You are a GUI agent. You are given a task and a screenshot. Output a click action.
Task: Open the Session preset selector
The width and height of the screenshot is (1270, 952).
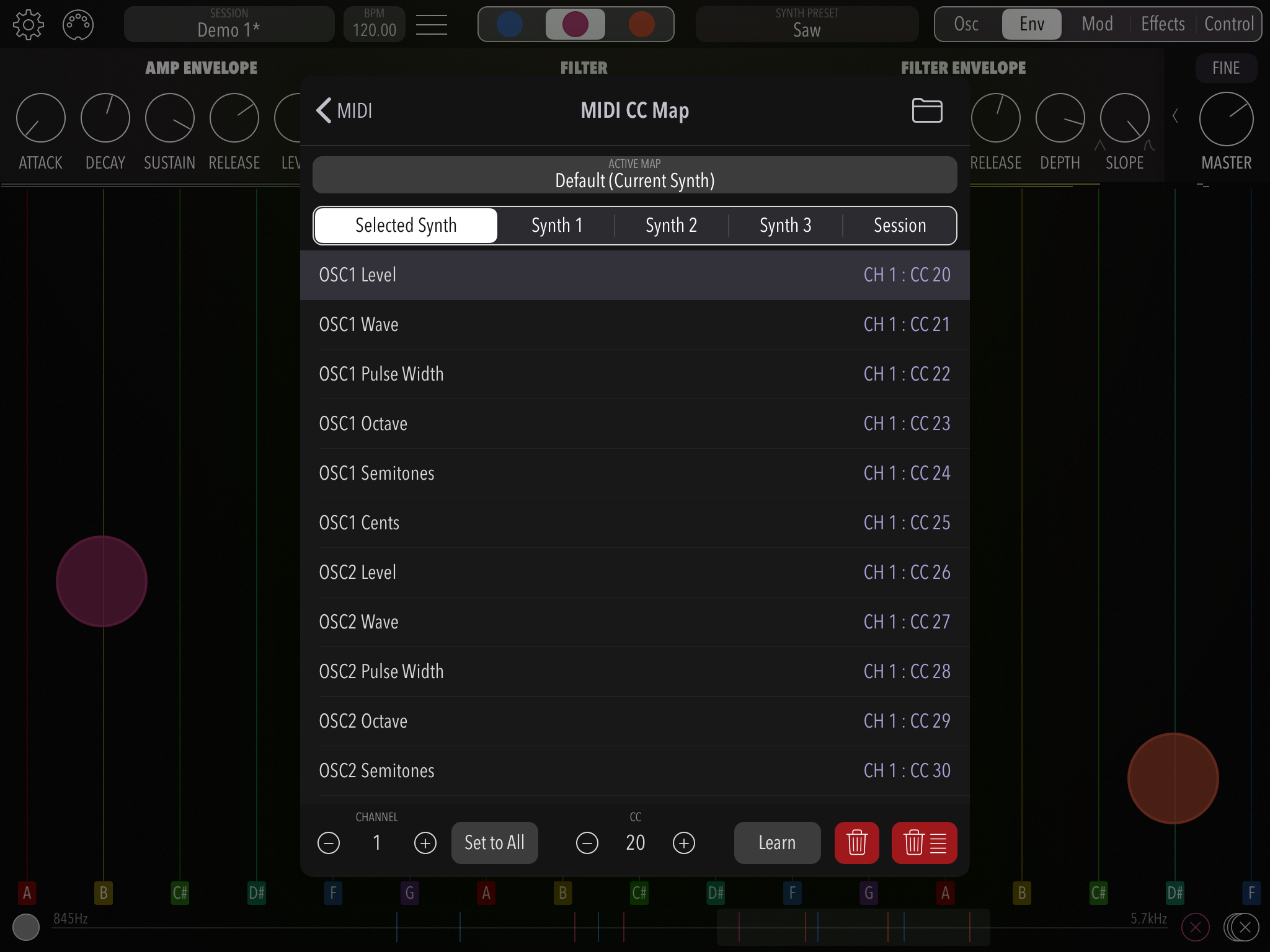coord(229,25)
